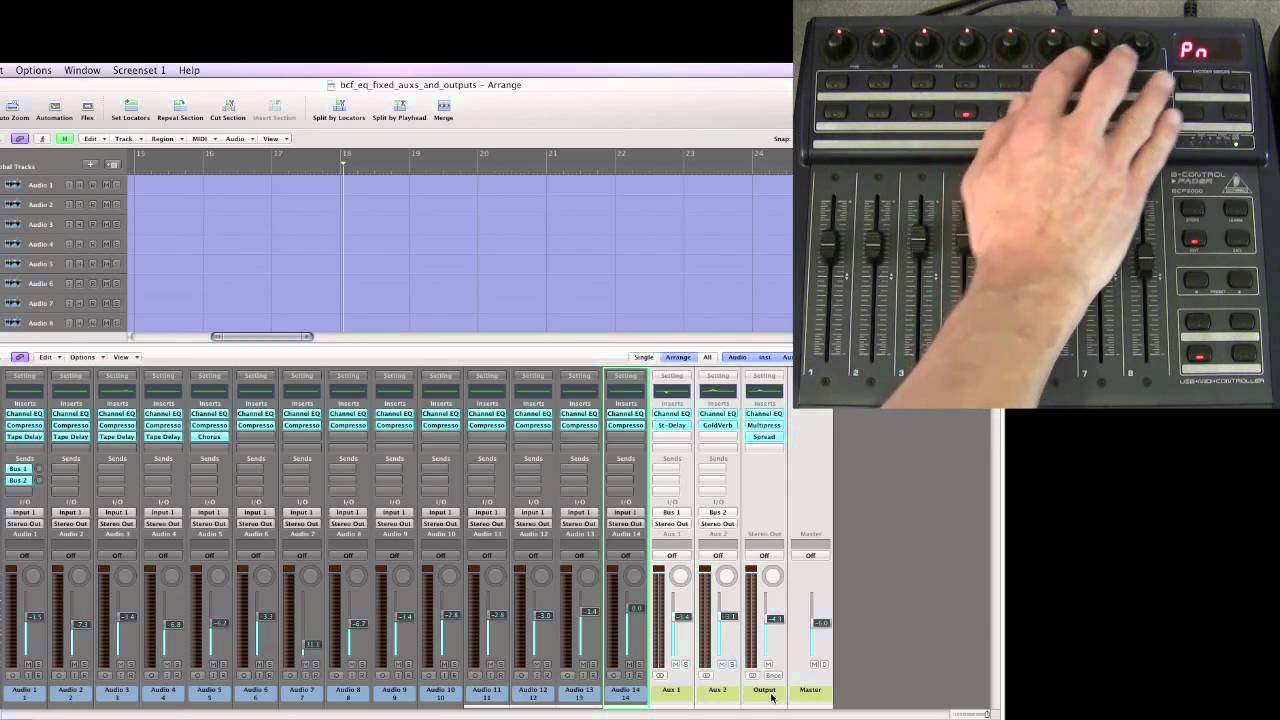The height and width of the screenshot is (720, 1280).
Task: Record-enable the Audio 2 track in Arrange
Action: point(93,205)
